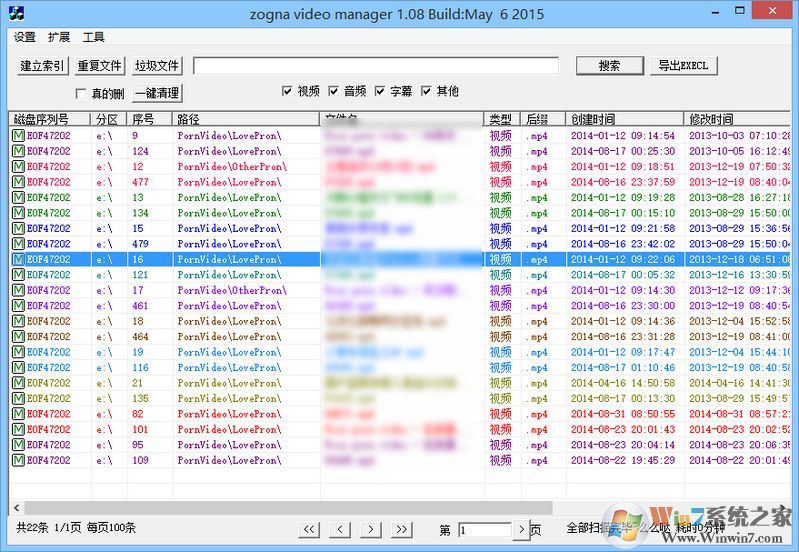Toggle the 真的删 checkbox

tap(81, 93)
